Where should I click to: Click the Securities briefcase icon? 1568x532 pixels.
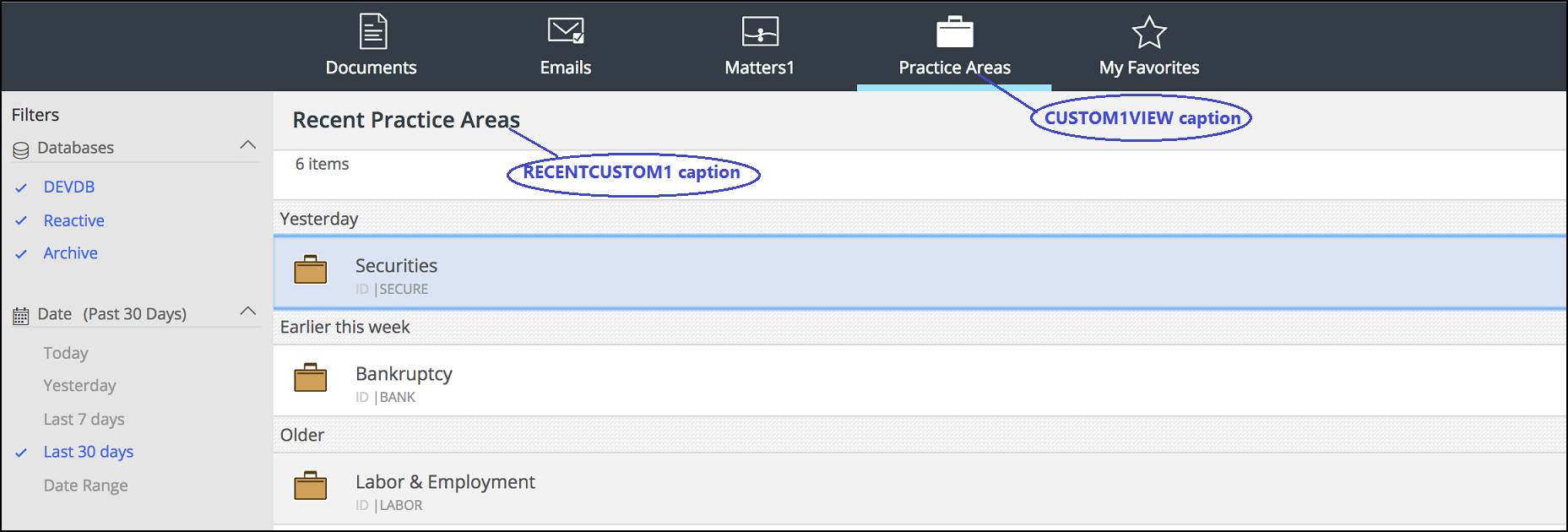tap(311, 270)
